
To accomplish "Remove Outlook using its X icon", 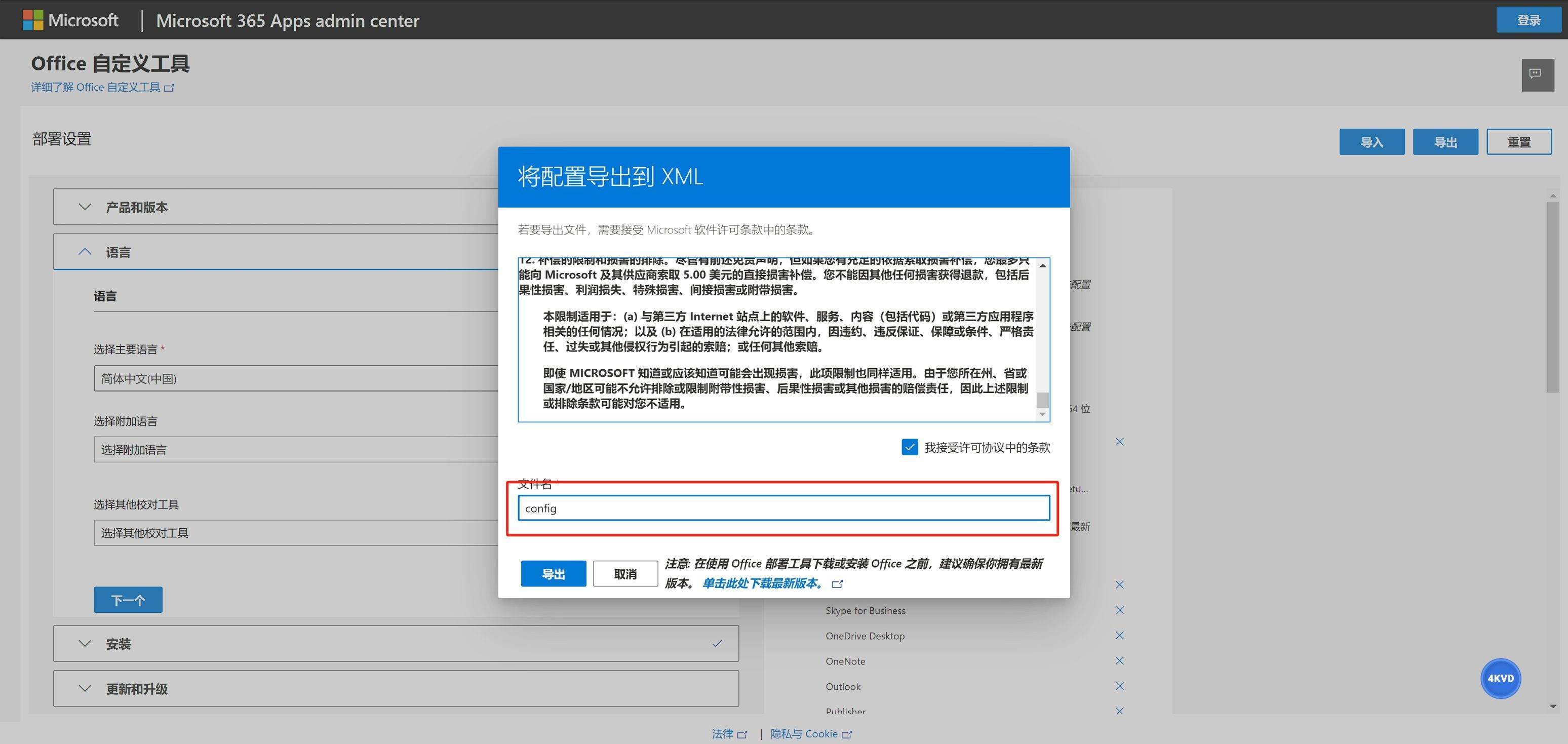I will tap(1119, 686).
